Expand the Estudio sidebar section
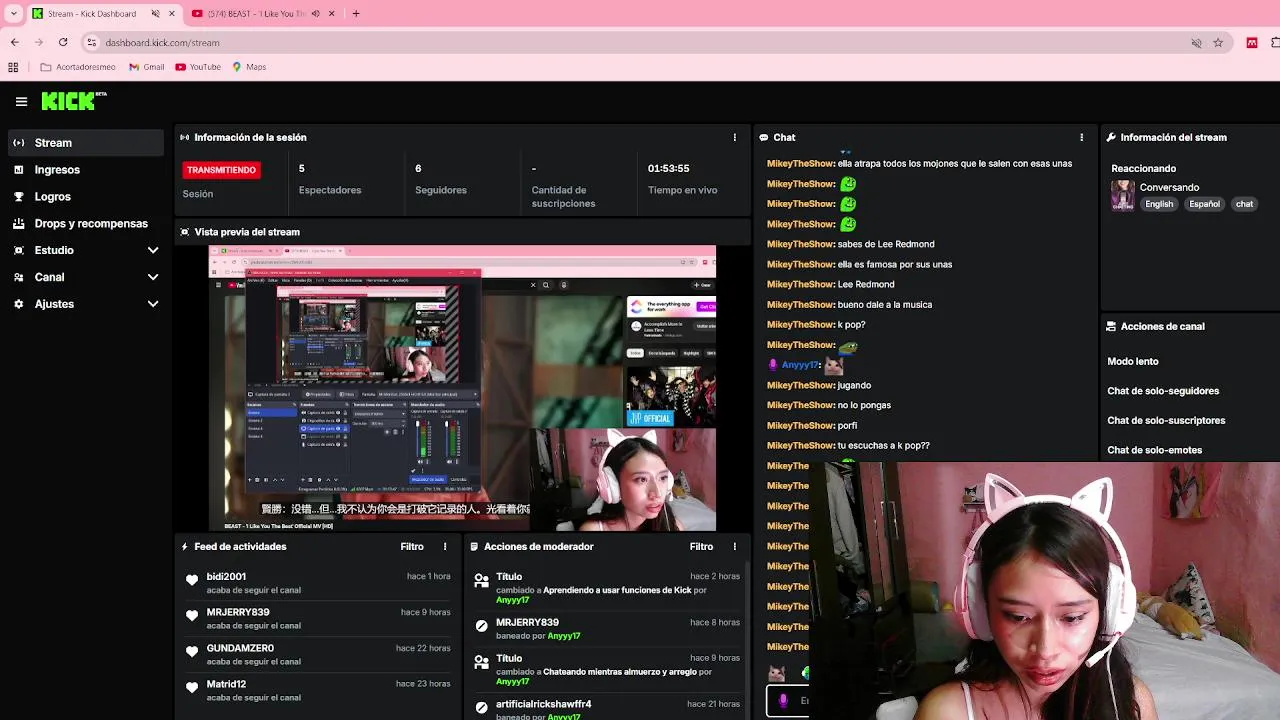This screenshot has width=1280, height=720. pyautogui.click(x=153, y=250)
